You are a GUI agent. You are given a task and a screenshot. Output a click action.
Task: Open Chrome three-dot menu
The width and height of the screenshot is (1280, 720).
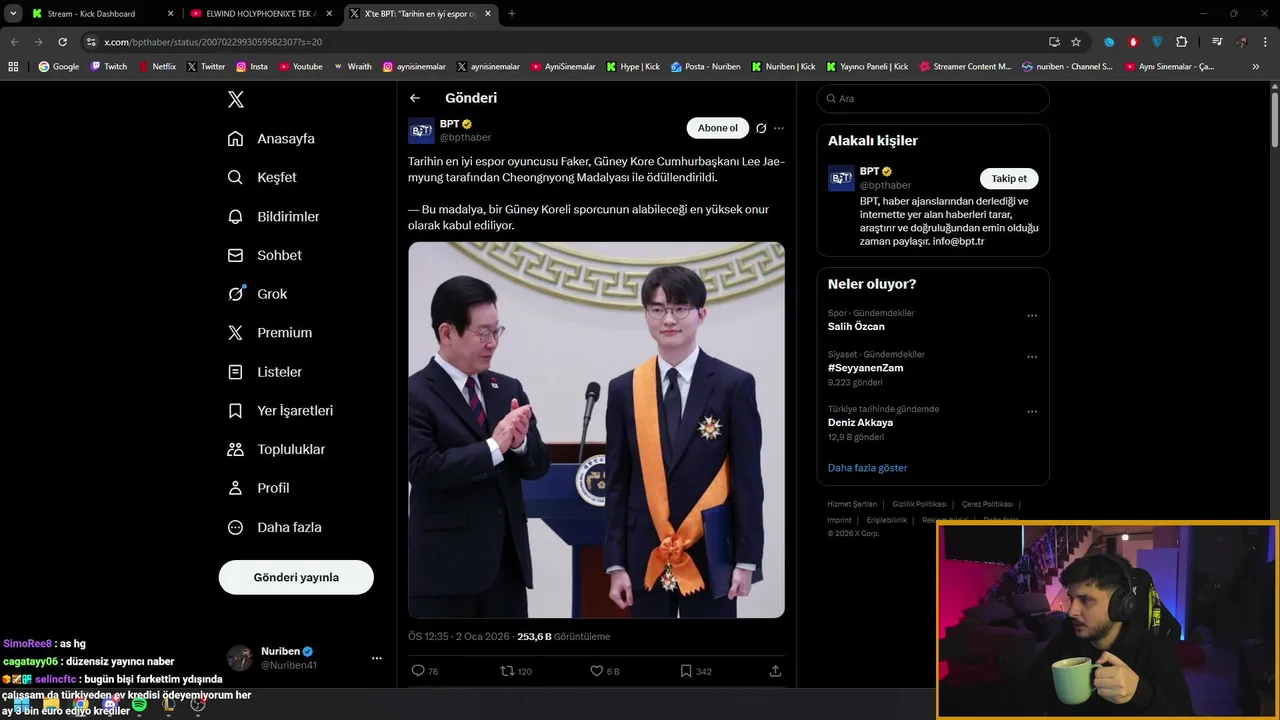point(1266,42)
